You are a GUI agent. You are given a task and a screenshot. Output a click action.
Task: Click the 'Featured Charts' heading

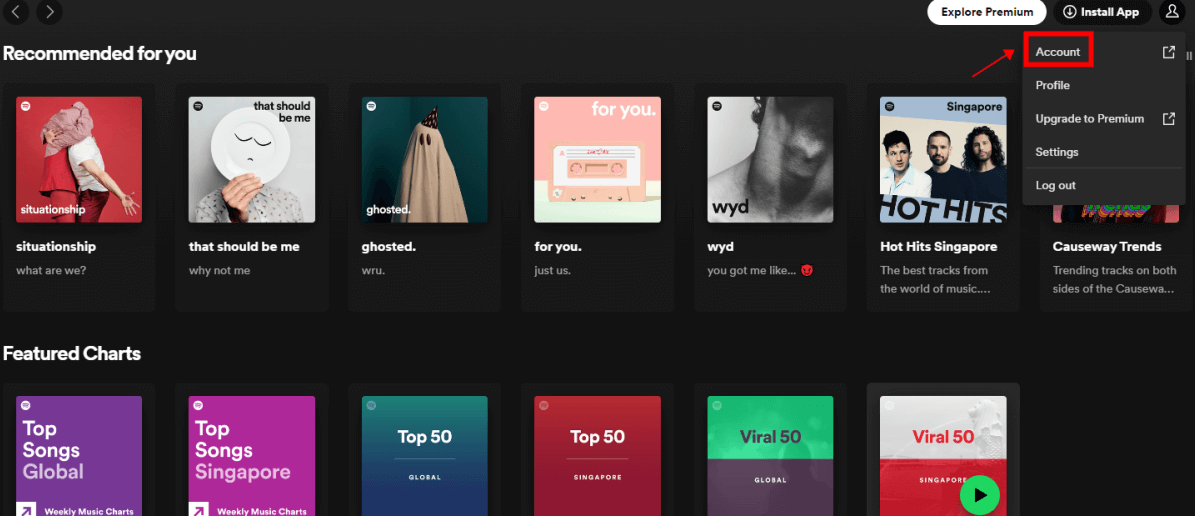coord(72,354)
